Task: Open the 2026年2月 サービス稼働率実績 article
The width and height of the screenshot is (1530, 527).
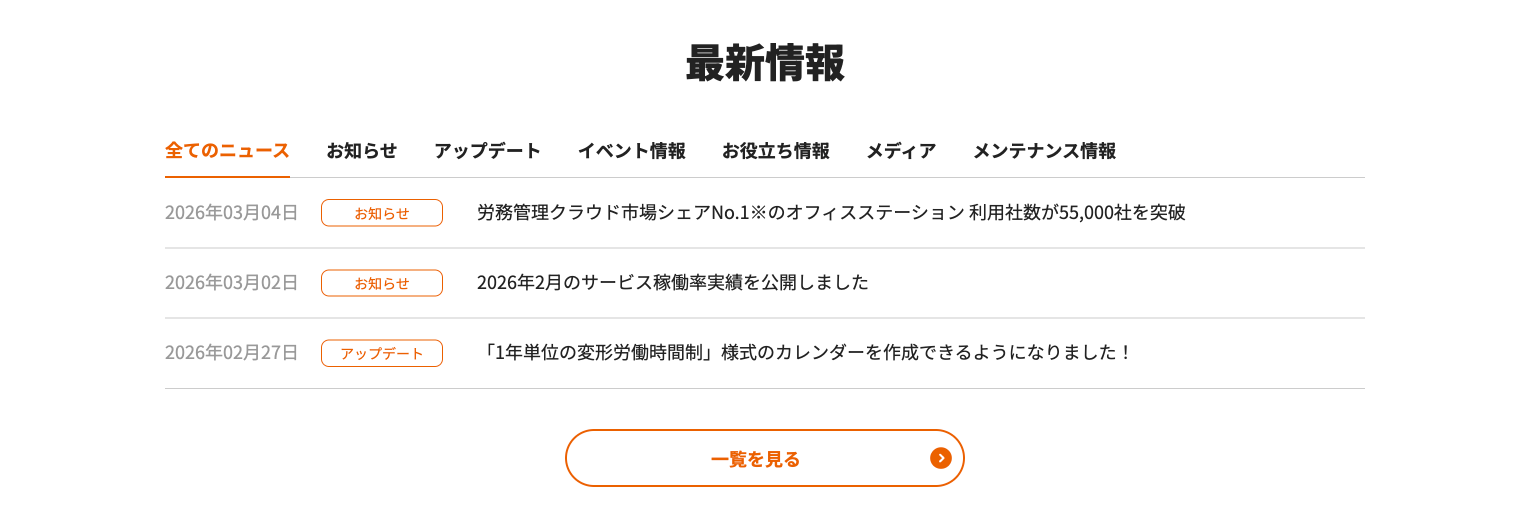Action: click(x=672, y=283)
